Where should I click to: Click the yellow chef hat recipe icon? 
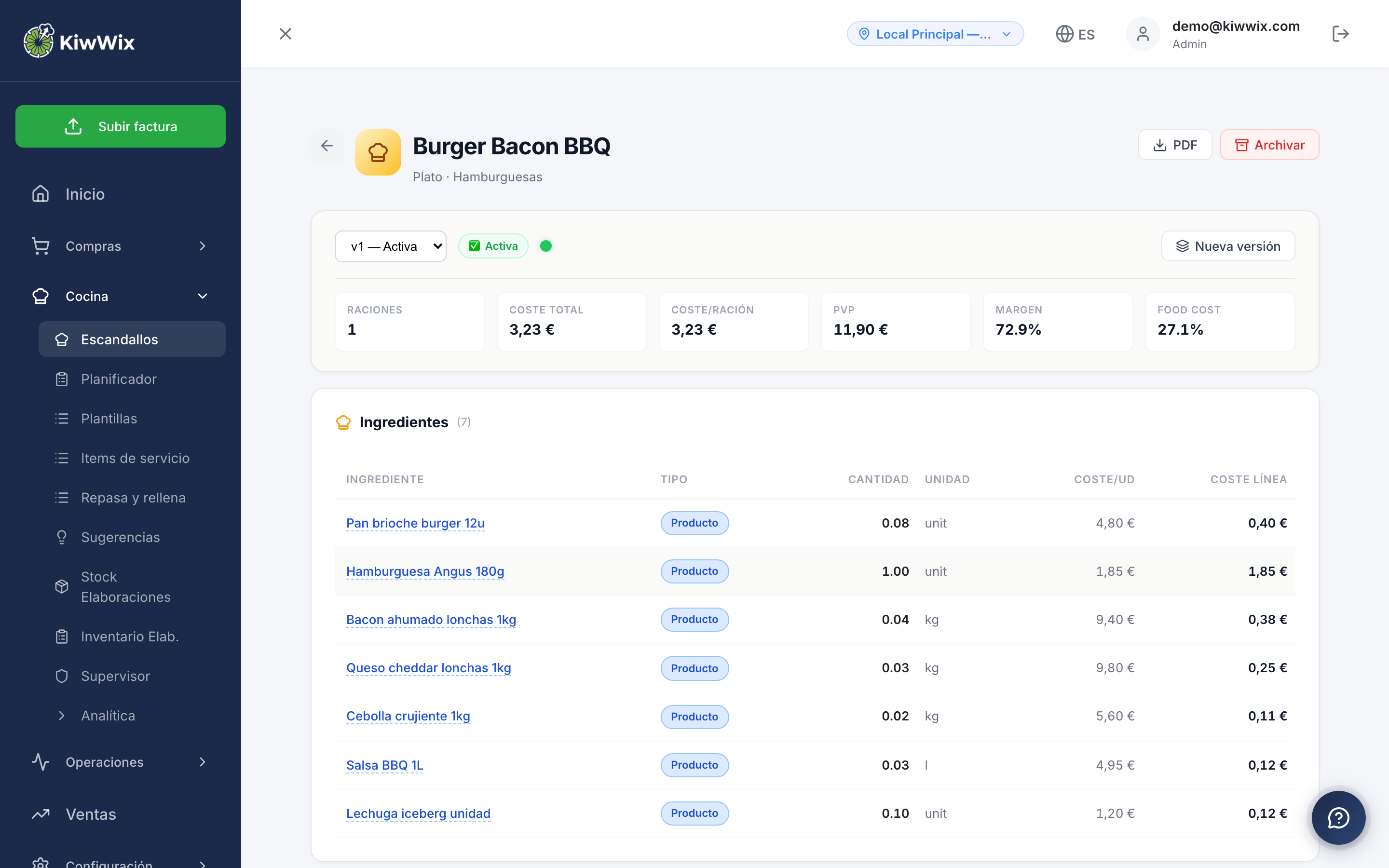[378, 152]
